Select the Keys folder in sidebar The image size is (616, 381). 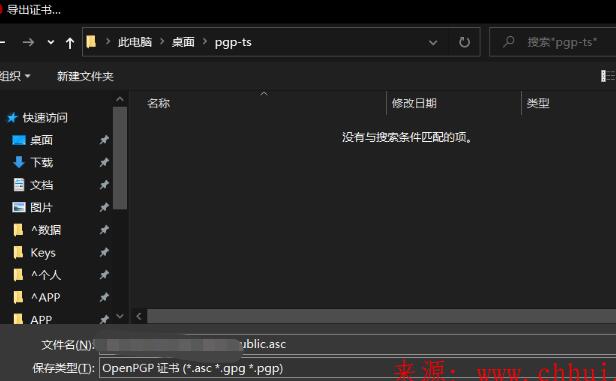(43, 253)
